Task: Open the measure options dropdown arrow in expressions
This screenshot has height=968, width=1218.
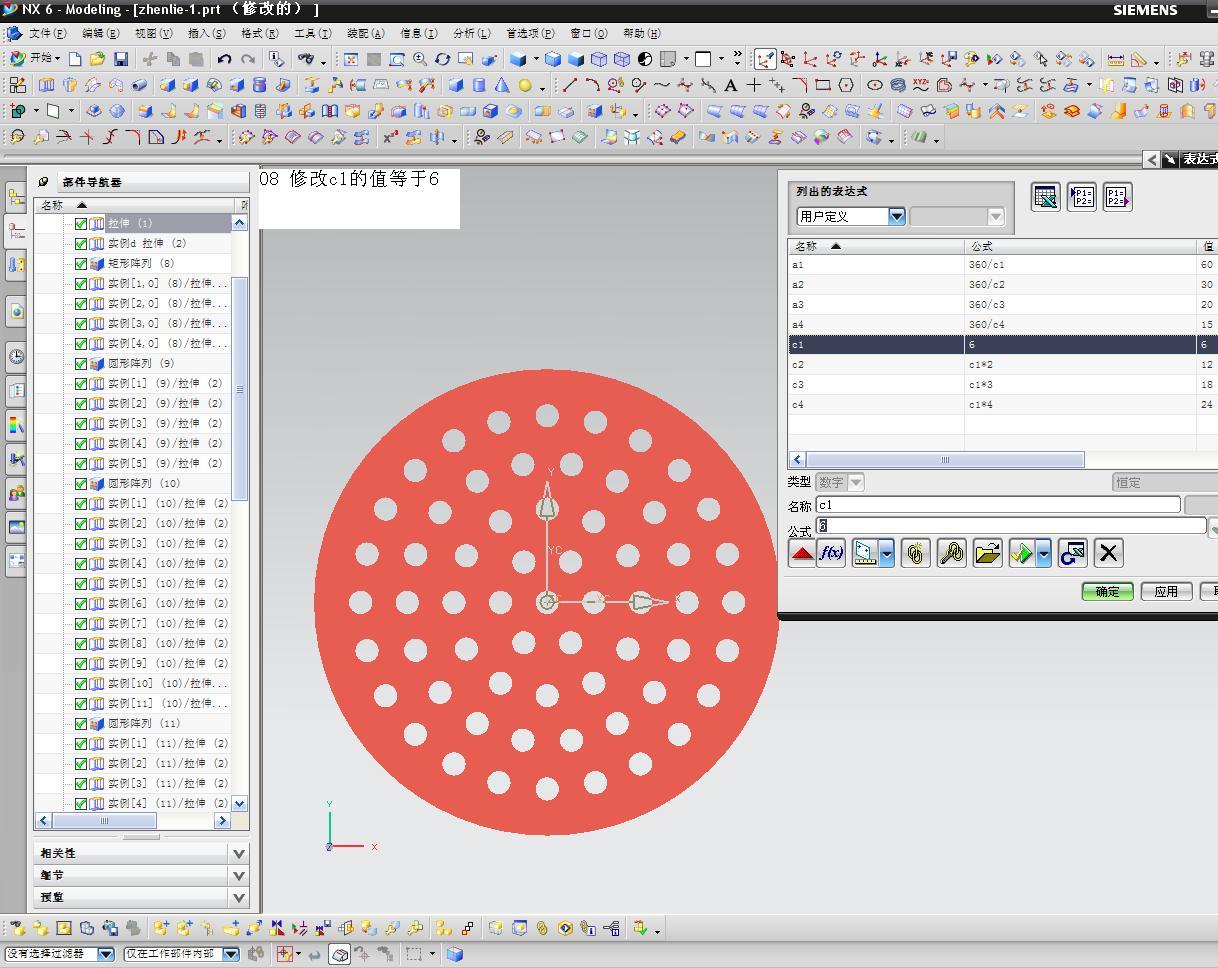Action: coord(887,553)
